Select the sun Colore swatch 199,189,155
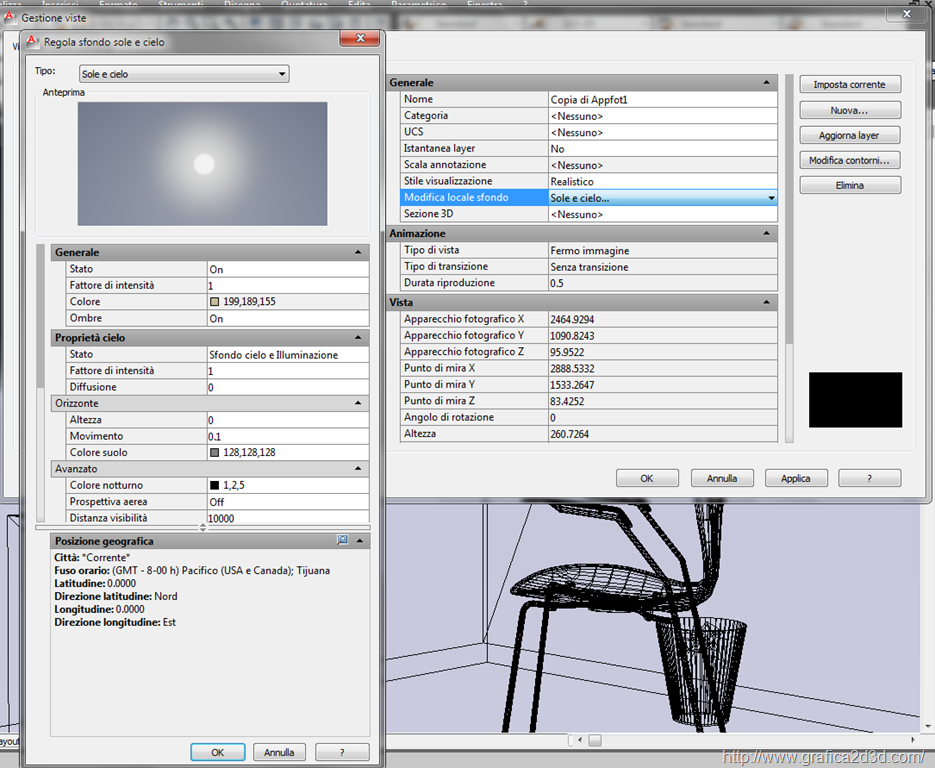 (x=214, y=302)
